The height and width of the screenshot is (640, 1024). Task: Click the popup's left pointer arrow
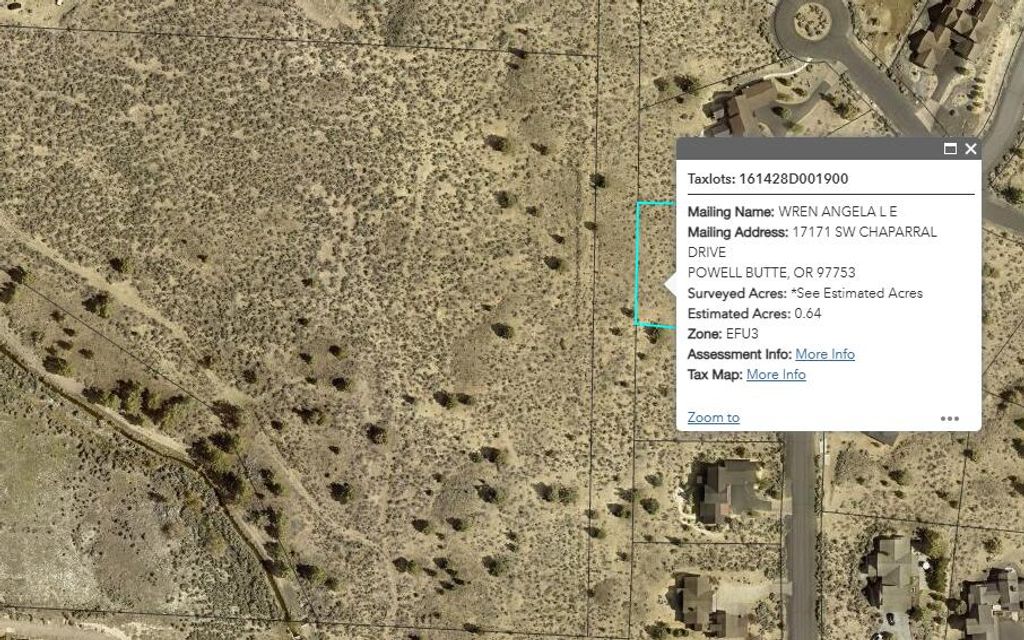coord(671,284)
